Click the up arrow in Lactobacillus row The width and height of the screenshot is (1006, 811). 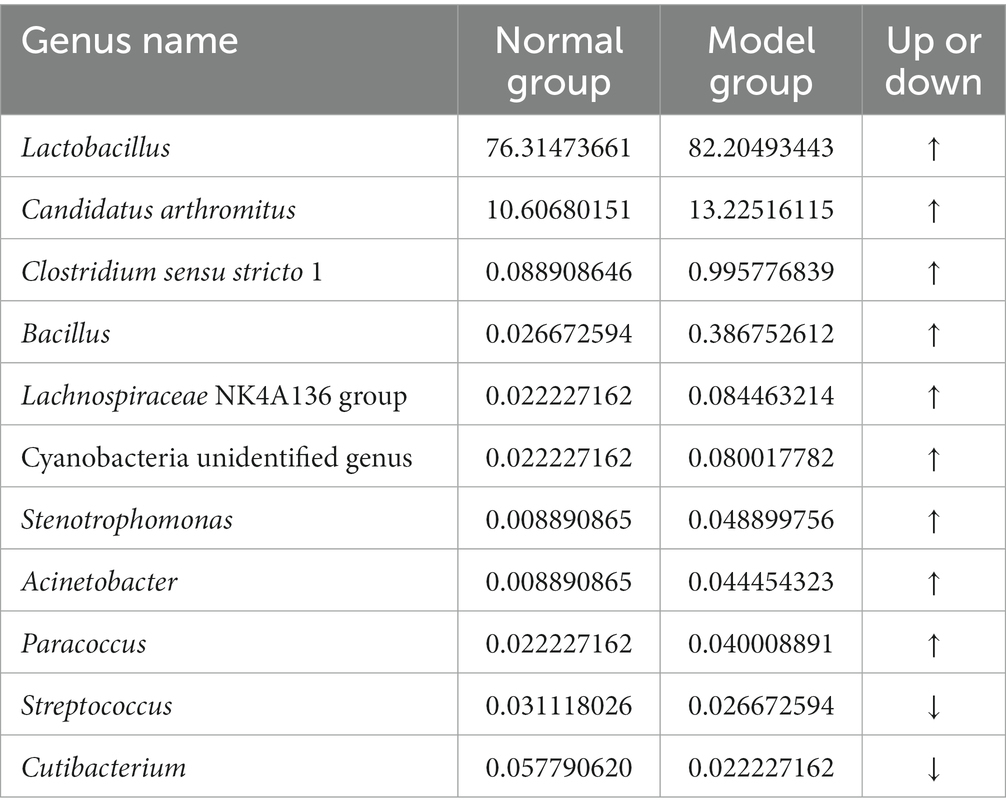click(x=934, y=148)
